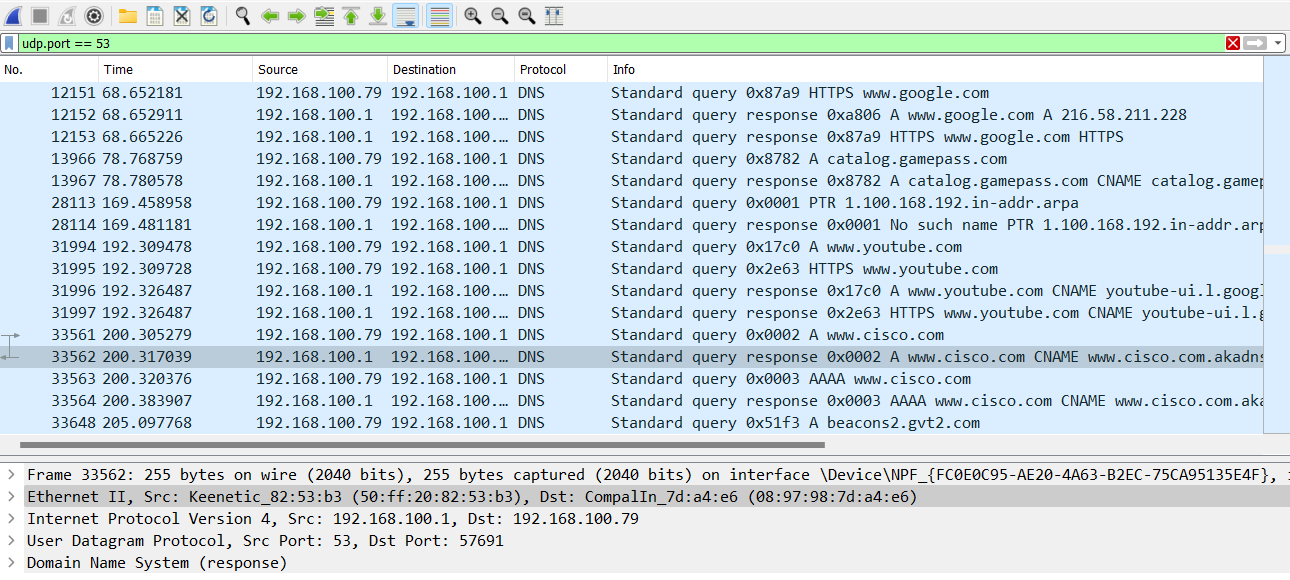This screenshot has width=1290, height=580.
Task: Open the recent display filters dropdown
Action: pyautogui.click(x=1278, y=43)
